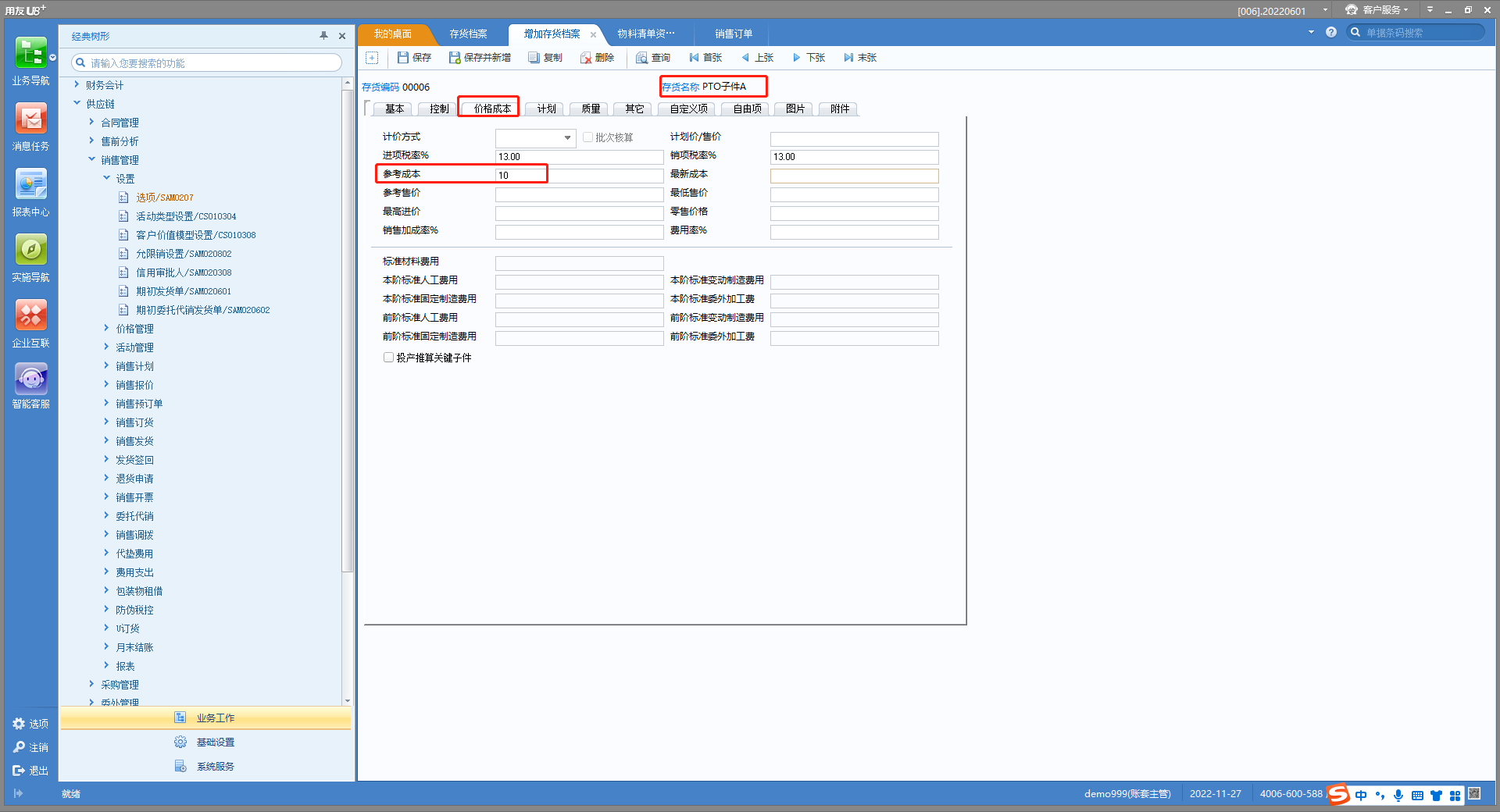This screenshot has height=812, width=1500.
Task: Launch the 智能客服 sidebar icon
Action: tap(30, 379)
